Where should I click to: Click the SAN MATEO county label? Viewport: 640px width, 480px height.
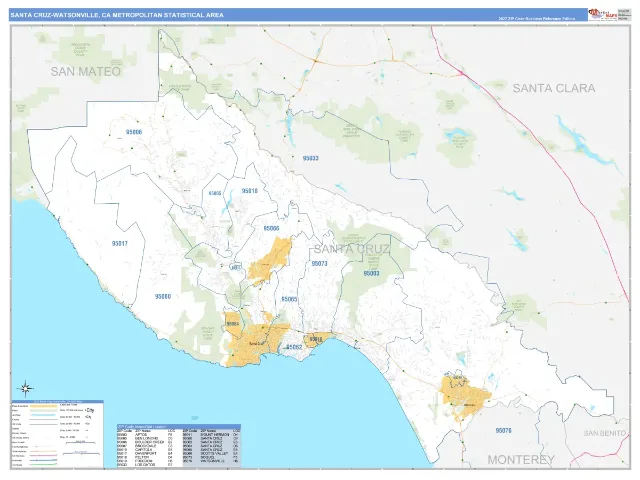(x=86, y=71)
